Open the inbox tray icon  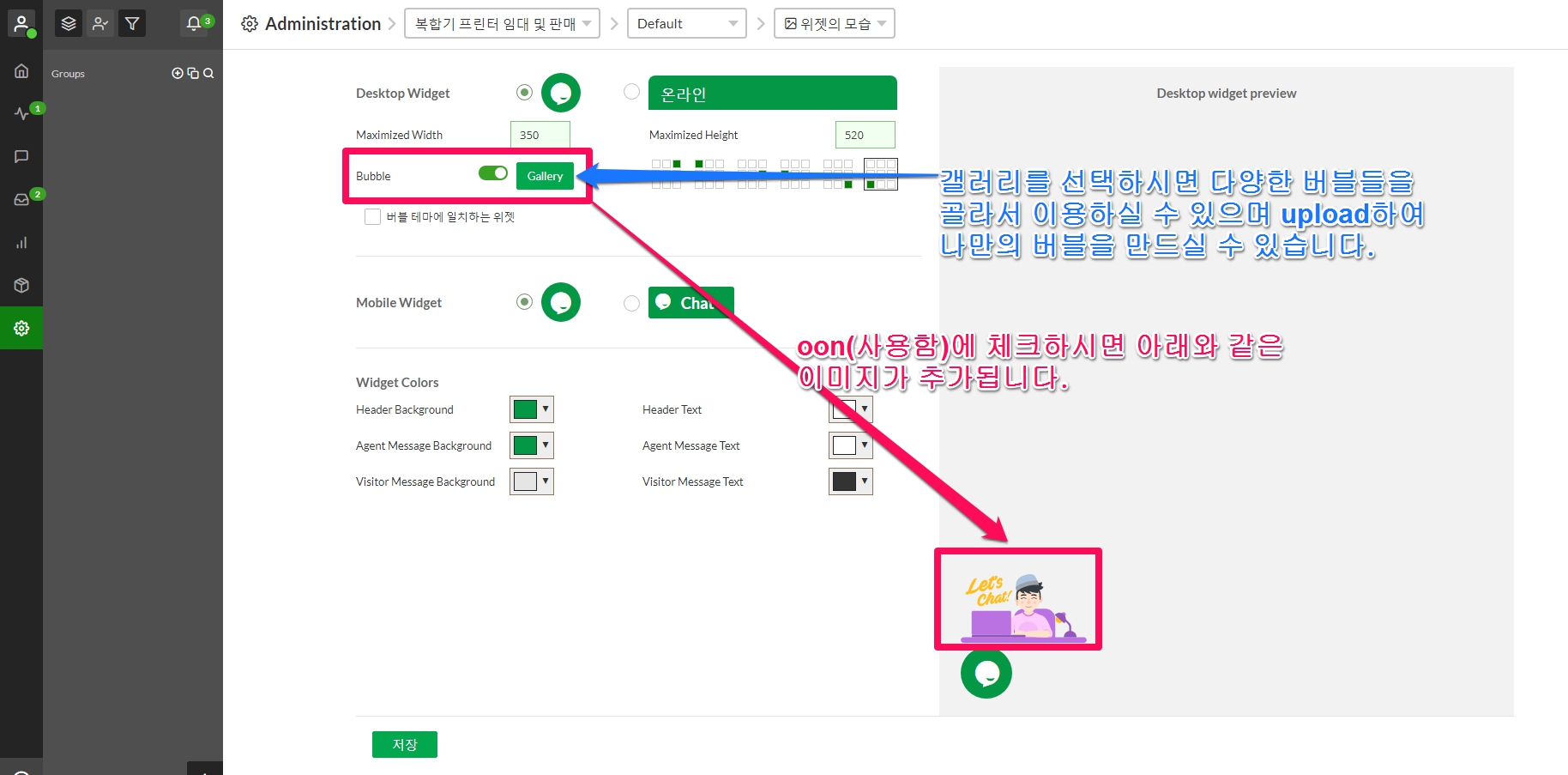pos(21,199)
